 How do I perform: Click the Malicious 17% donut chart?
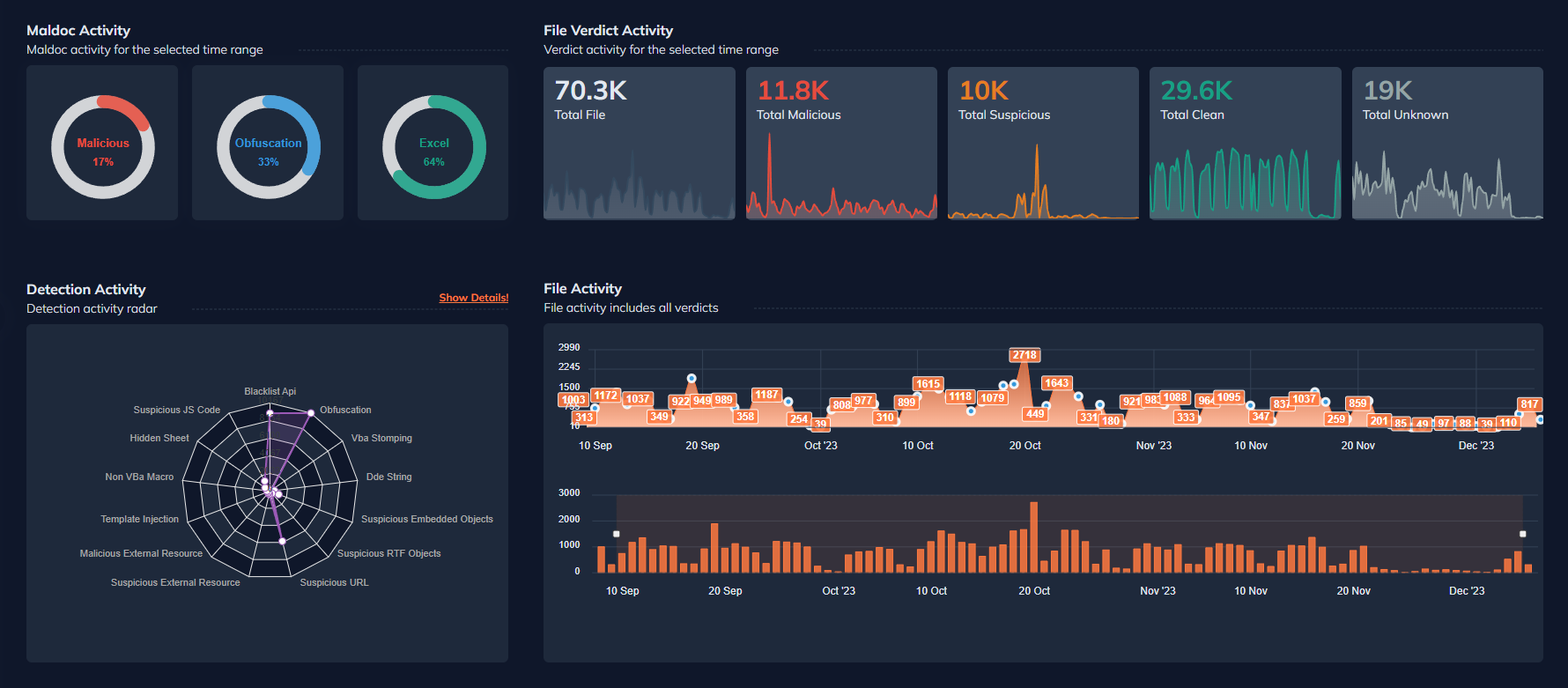(103, 147)
